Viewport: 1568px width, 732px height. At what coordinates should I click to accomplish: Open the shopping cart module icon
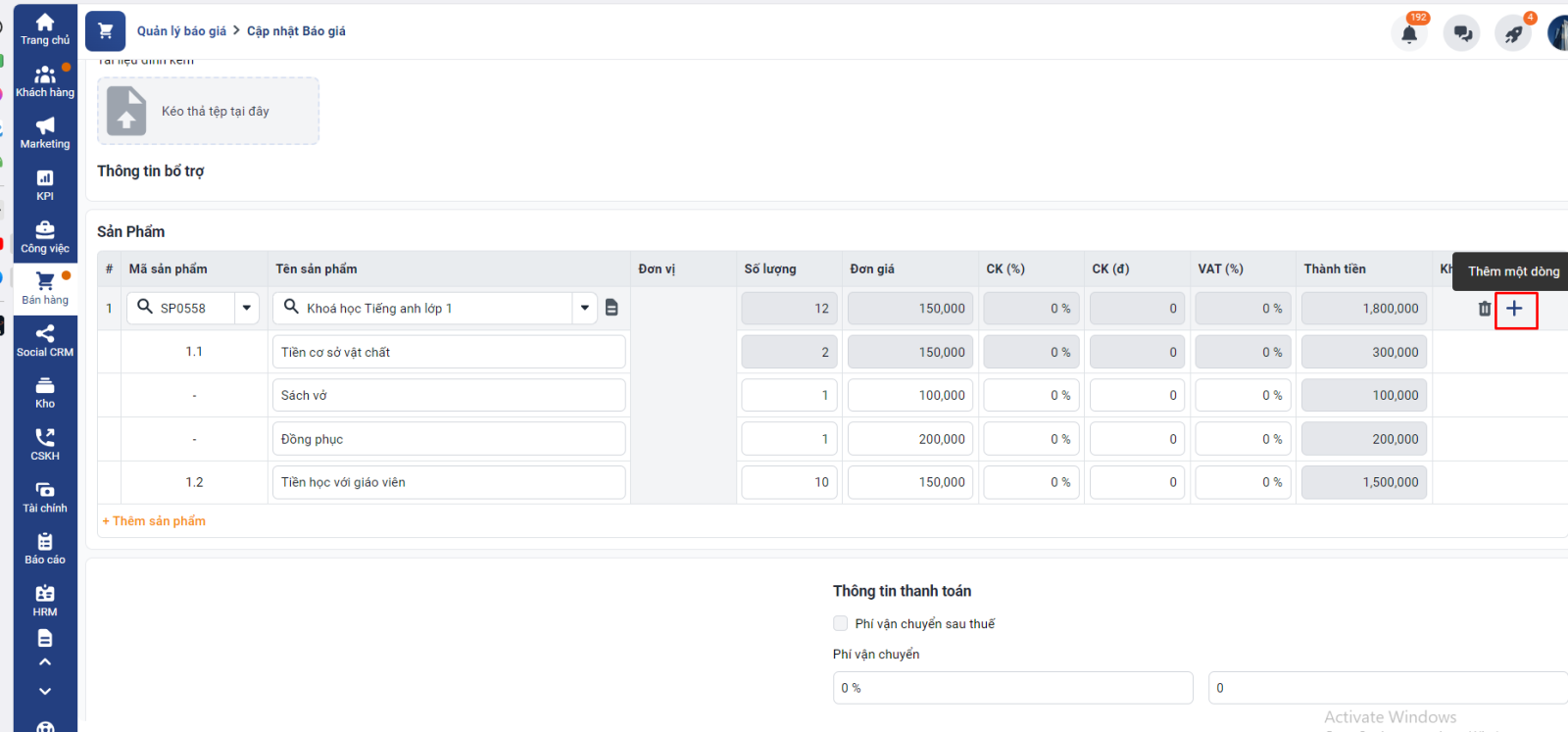pyautogui.click(x=105, y=31)
